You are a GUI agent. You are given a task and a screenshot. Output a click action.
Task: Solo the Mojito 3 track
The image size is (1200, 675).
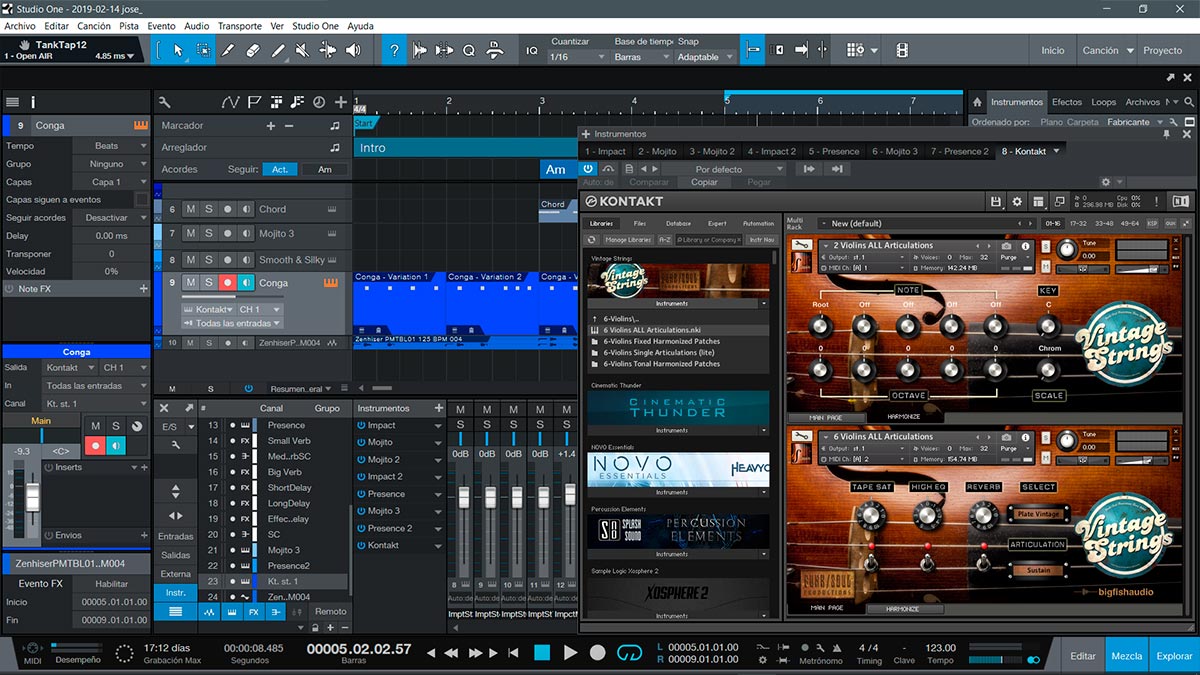(x=209, y=233)
